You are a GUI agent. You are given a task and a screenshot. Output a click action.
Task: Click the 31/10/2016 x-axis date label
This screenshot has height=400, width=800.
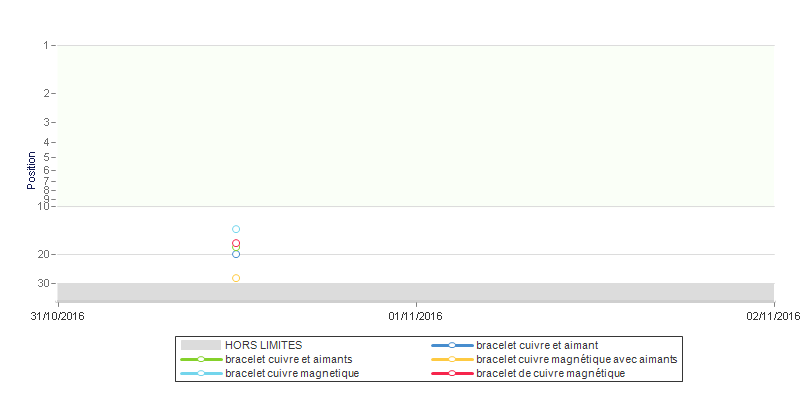58,317
